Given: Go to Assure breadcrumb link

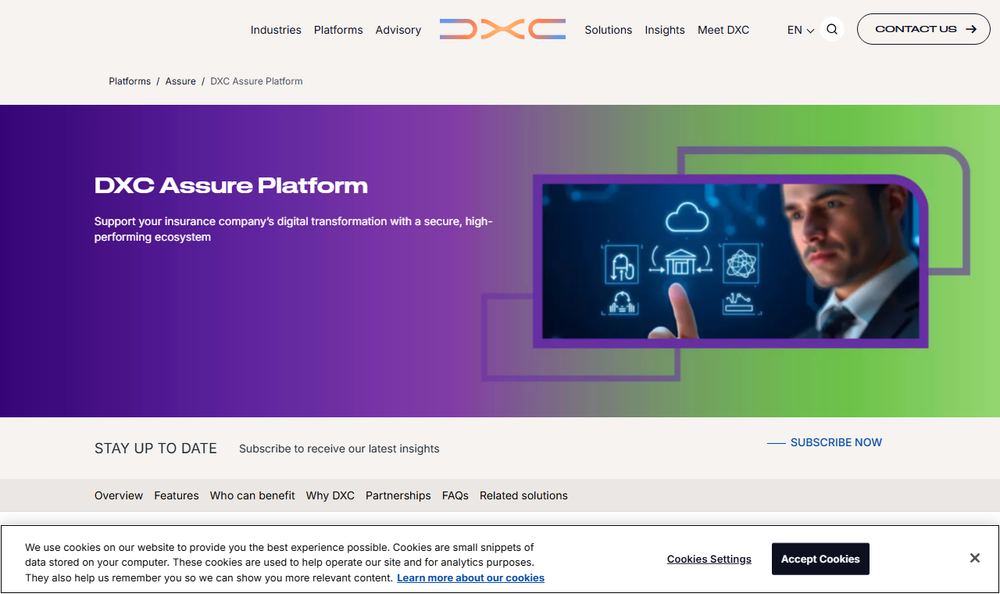Looking at the screenshot, I should (x=180, y=81).
